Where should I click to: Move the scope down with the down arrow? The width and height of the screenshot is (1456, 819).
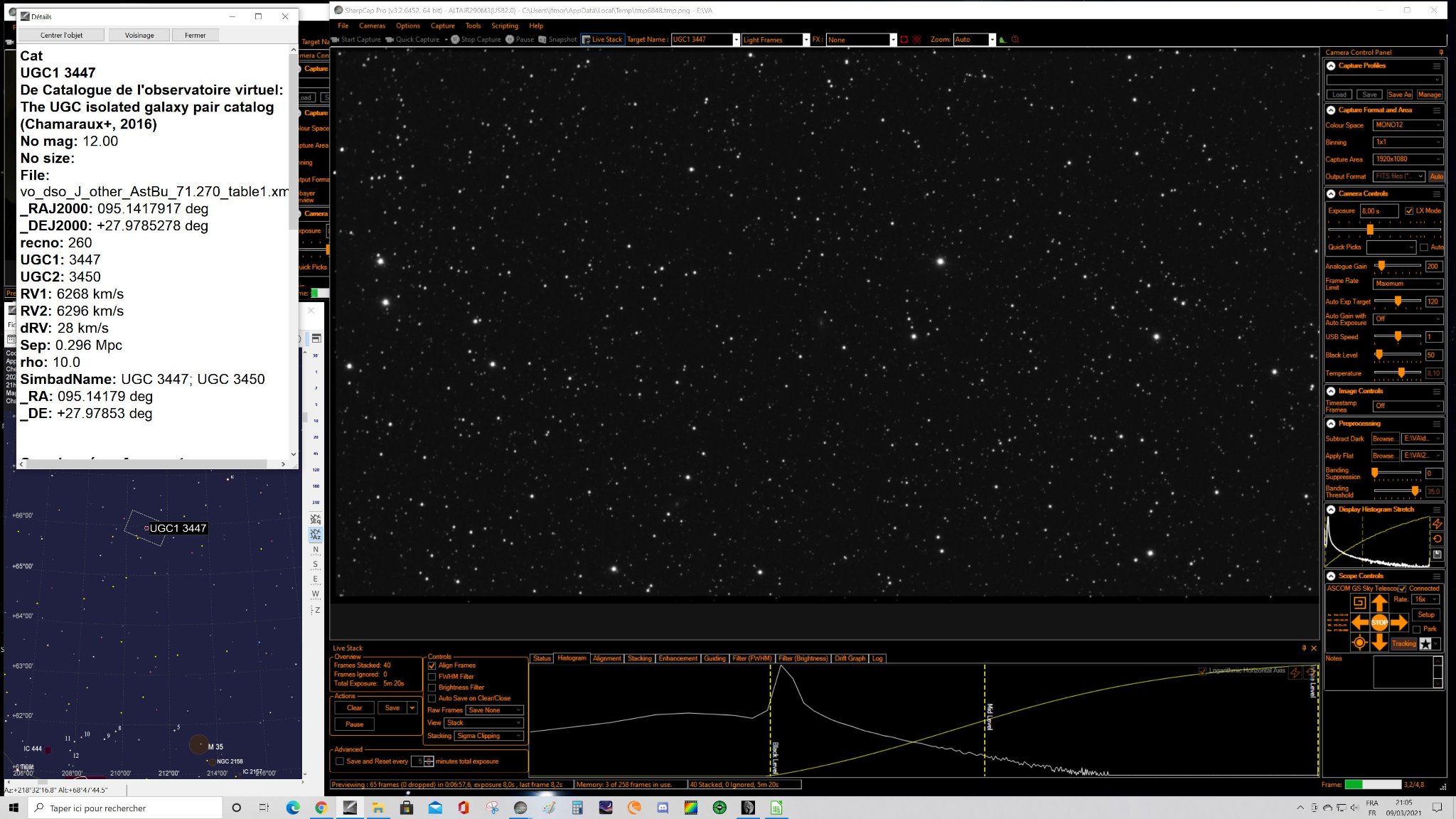1379,643
